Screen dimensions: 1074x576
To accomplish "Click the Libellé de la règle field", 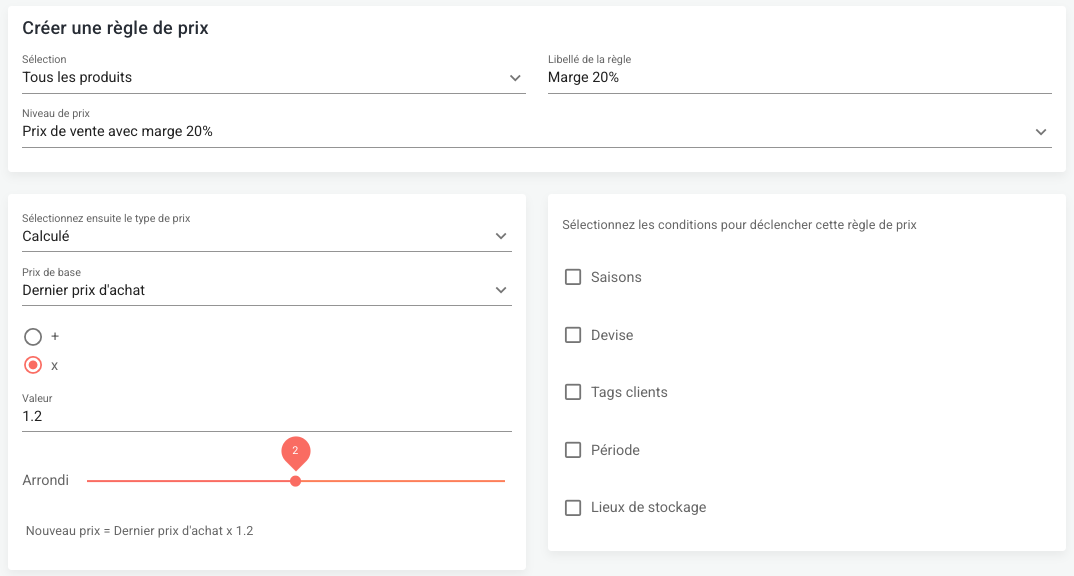I will [798, 78].
